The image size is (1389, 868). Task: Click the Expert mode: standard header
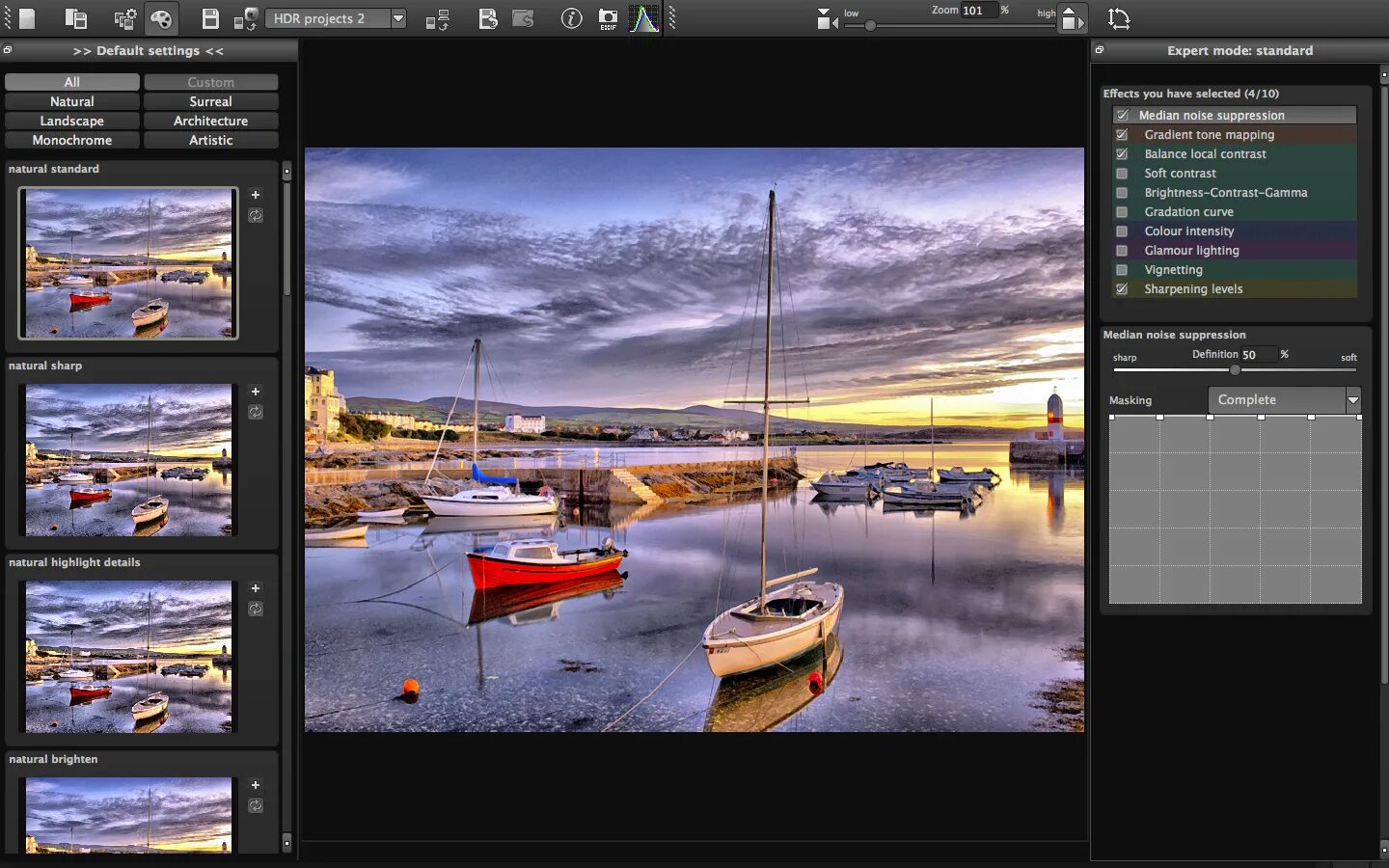pyautogui.click(x=1239, y=50)
